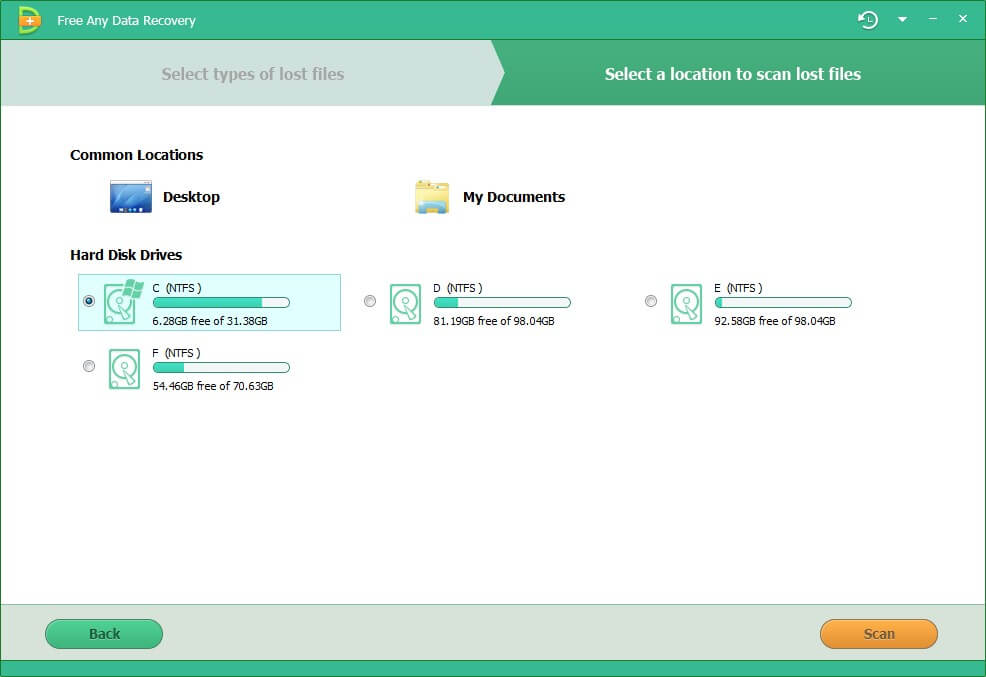The height and width of the screenshot is (677, 986).
Task: Open the recovery history clock icon
Action: [868, 19]
